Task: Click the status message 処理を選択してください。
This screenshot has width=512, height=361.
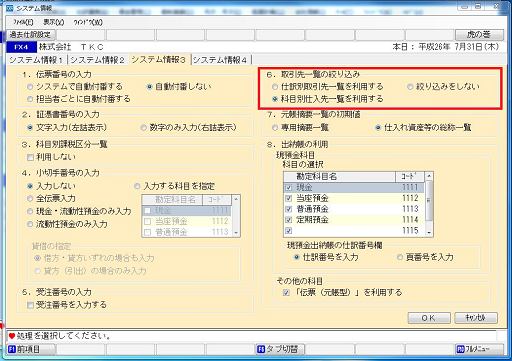Action: (64, 336)
